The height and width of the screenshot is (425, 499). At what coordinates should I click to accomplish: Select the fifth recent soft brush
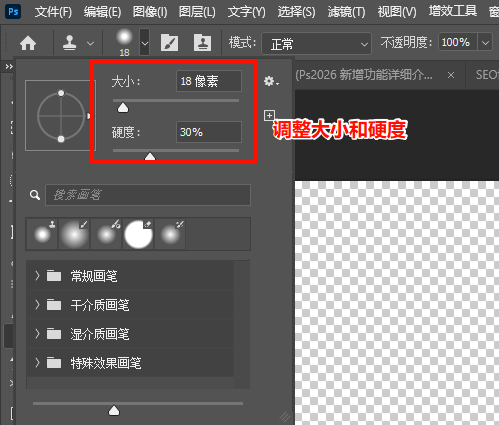170,234
